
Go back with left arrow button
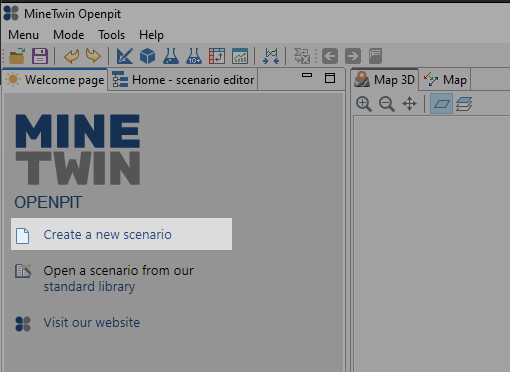[x=330, y=56]
